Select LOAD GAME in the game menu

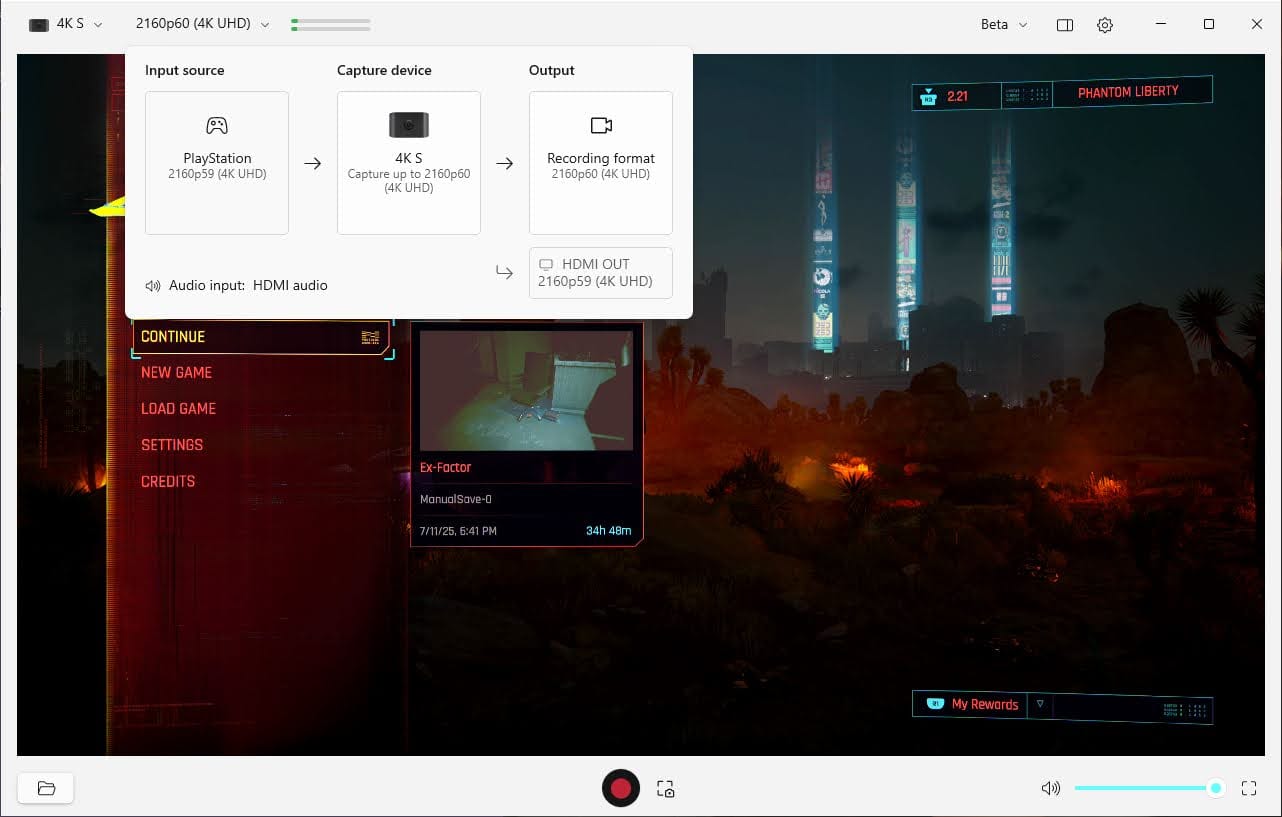tap(179, 408)
